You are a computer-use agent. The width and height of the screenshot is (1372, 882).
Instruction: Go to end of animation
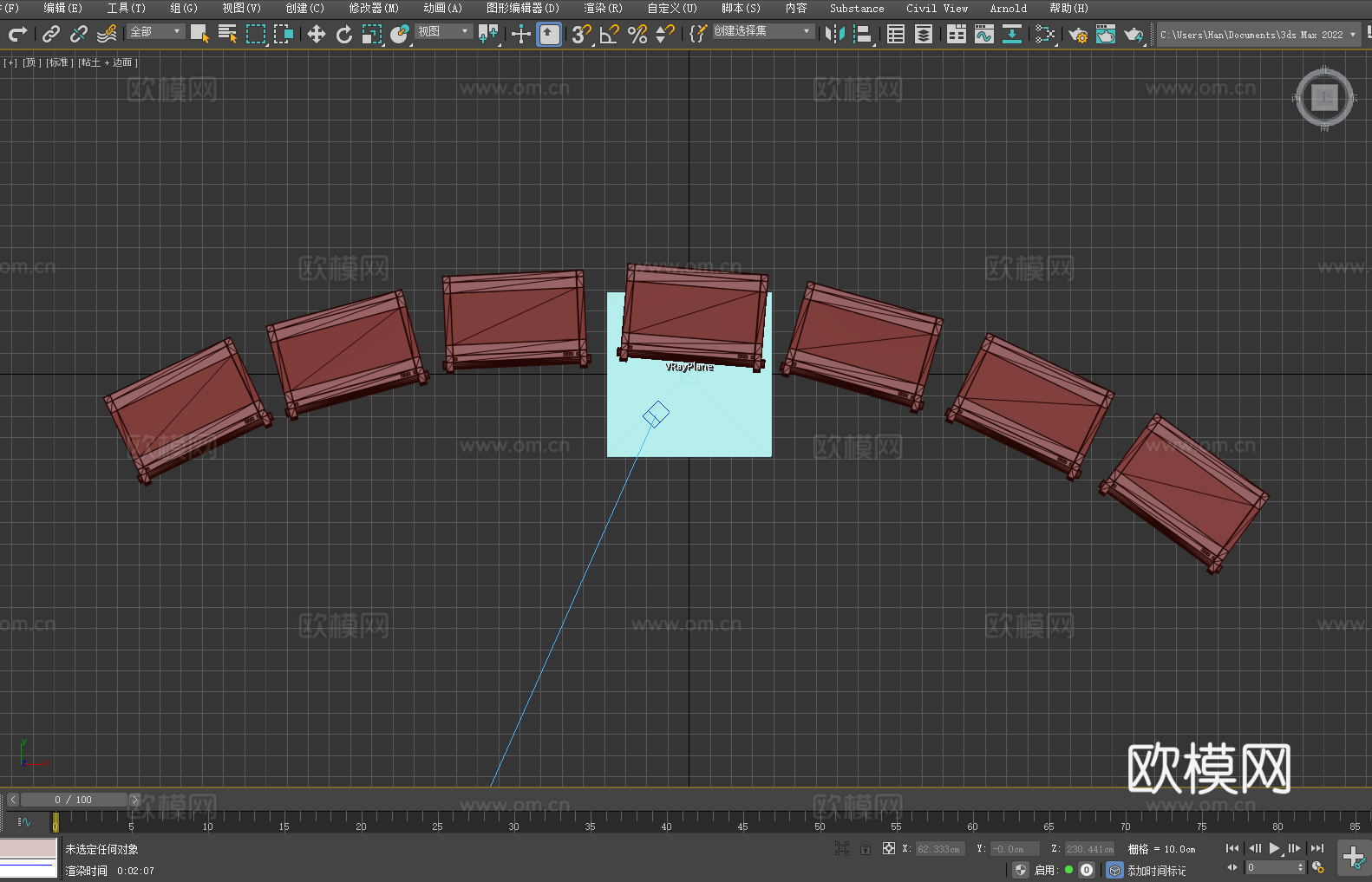[x=1317, y=848]
